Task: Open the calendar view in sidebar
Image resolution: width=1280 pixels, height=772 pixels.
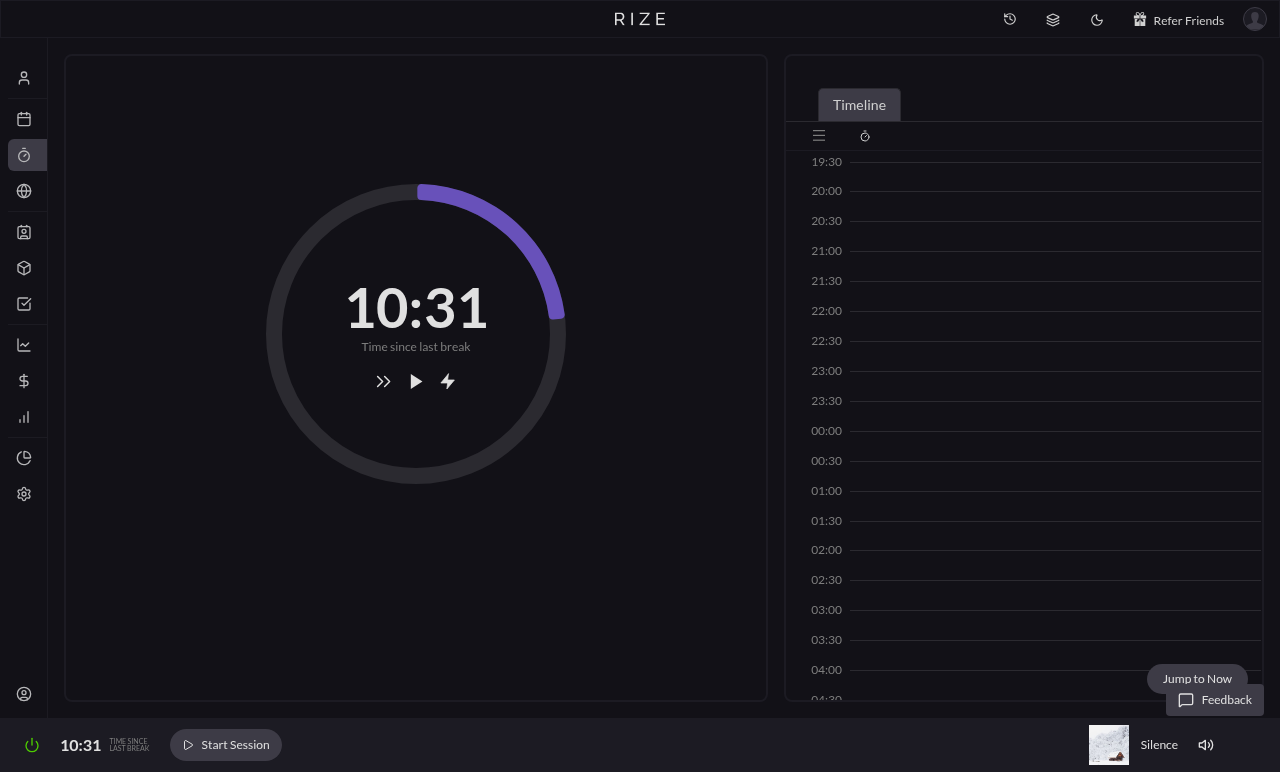Action: point(24,119)
